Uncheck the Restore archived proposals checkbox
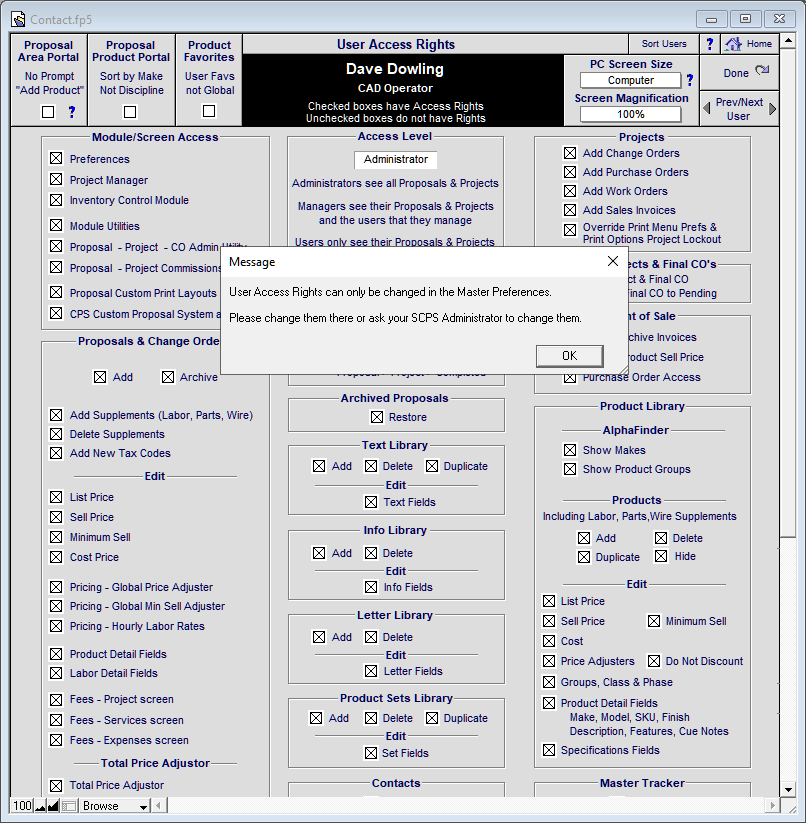This screenshot has width=806, height=823. click(377, 417)
